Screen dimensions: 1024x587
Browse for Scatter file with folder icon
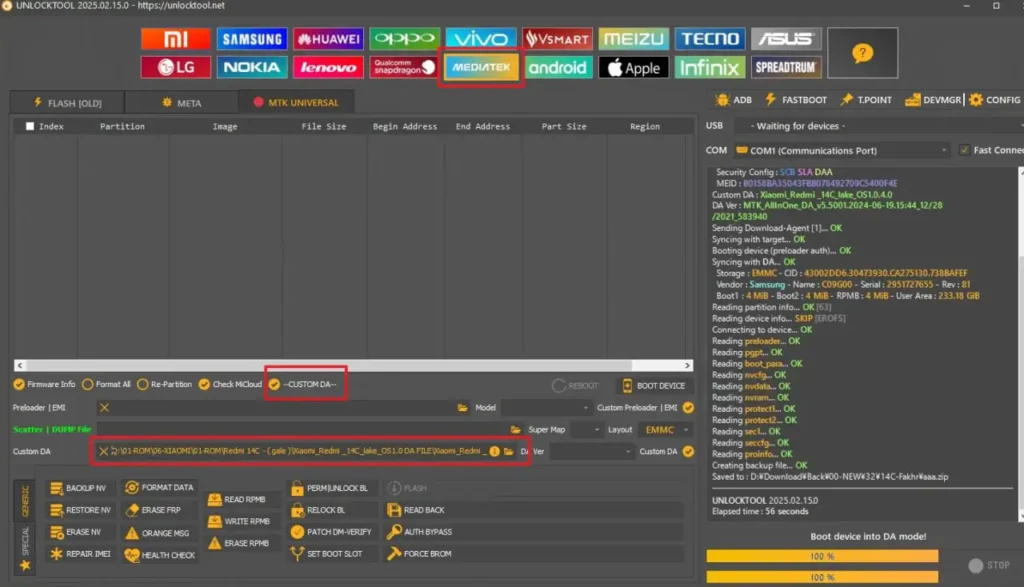pos(515,430)
